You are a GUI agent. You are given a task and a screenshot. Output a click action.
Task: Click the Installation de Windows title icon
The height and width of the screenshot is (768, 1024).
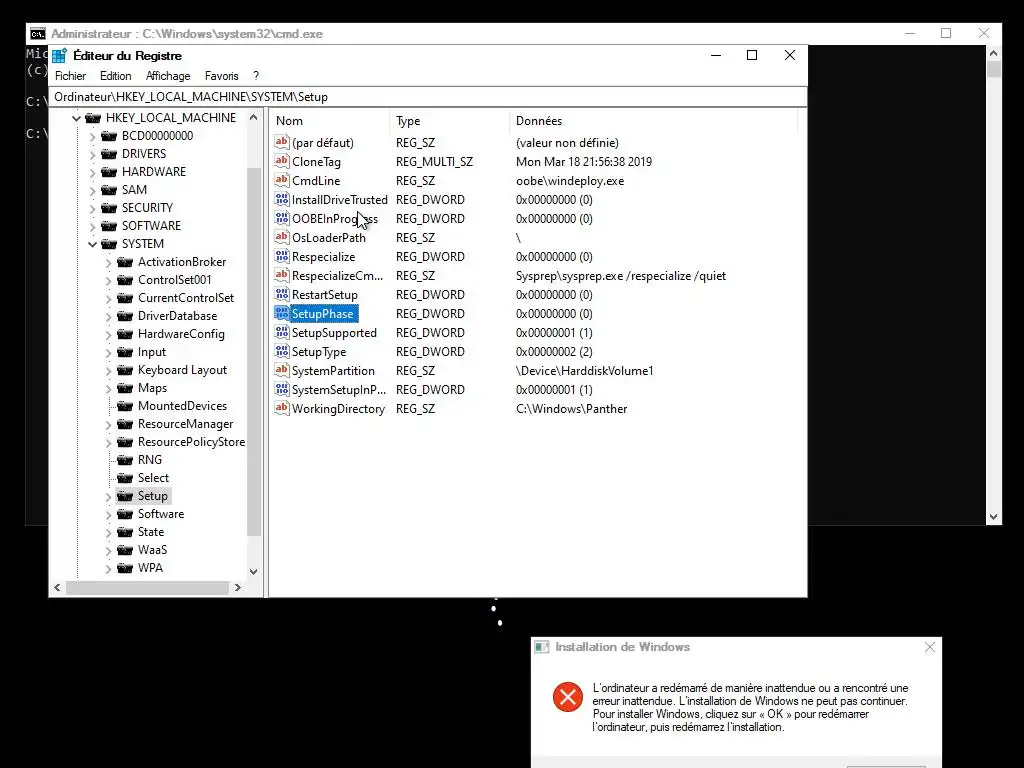pos(541,647)
